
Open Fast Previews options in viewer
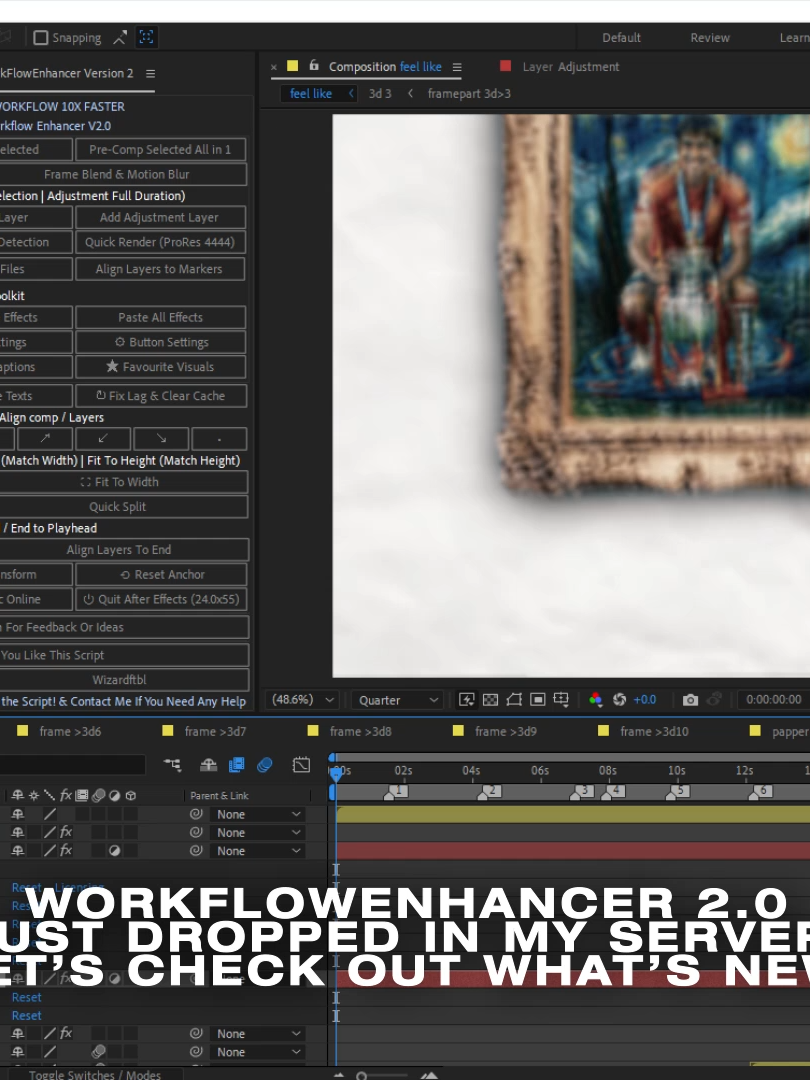tap(466, 700)
